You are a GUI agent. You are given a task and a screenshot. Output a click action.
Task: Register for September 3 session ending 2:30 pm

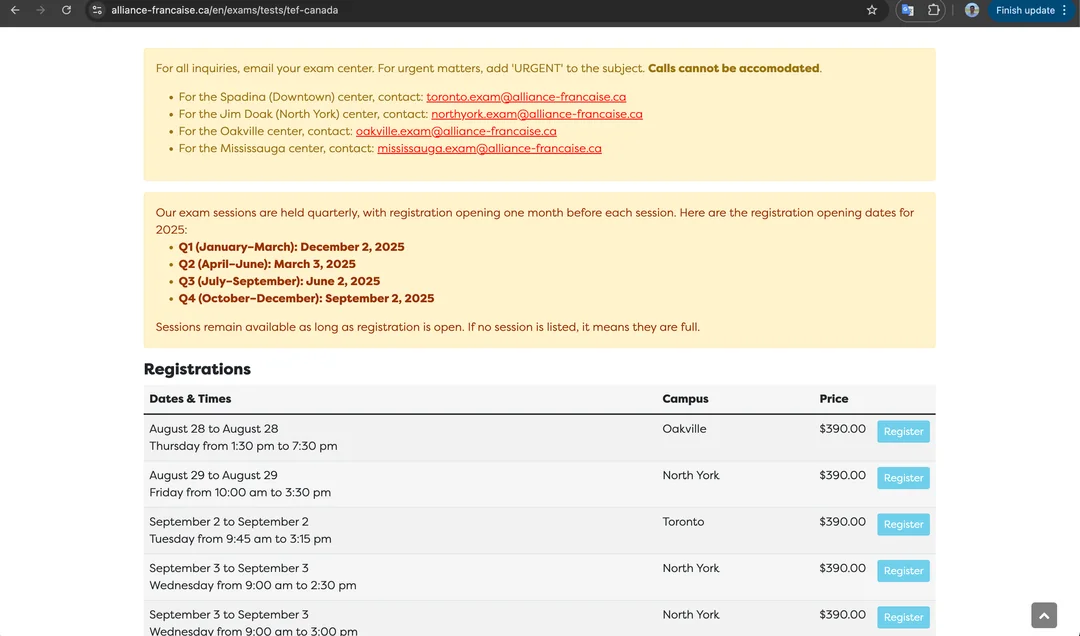[903, 571]
